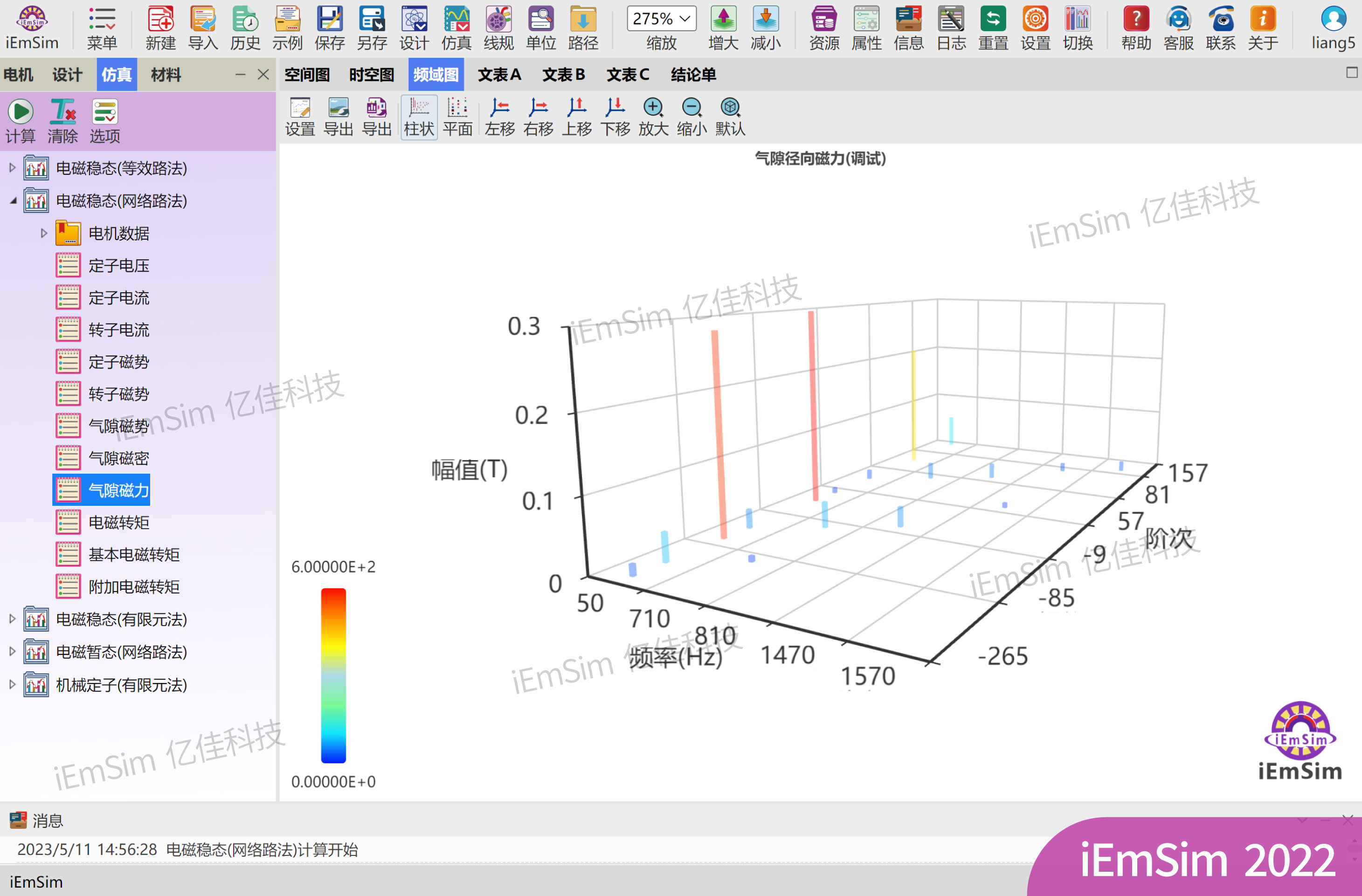Maximize the chart pane with square icon
1362x896 pixels.
coord(1352,73)
